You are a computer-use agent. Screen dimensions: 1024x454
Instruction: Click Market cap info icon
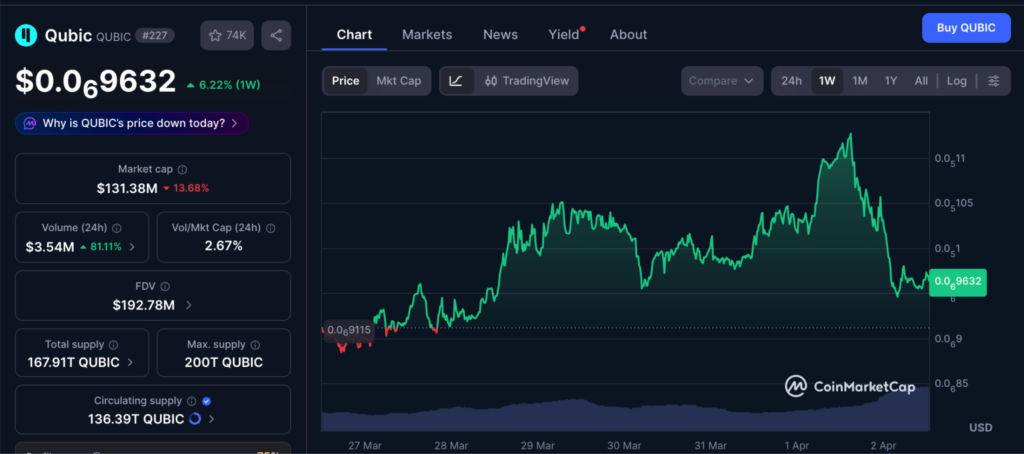click(182, 170)
